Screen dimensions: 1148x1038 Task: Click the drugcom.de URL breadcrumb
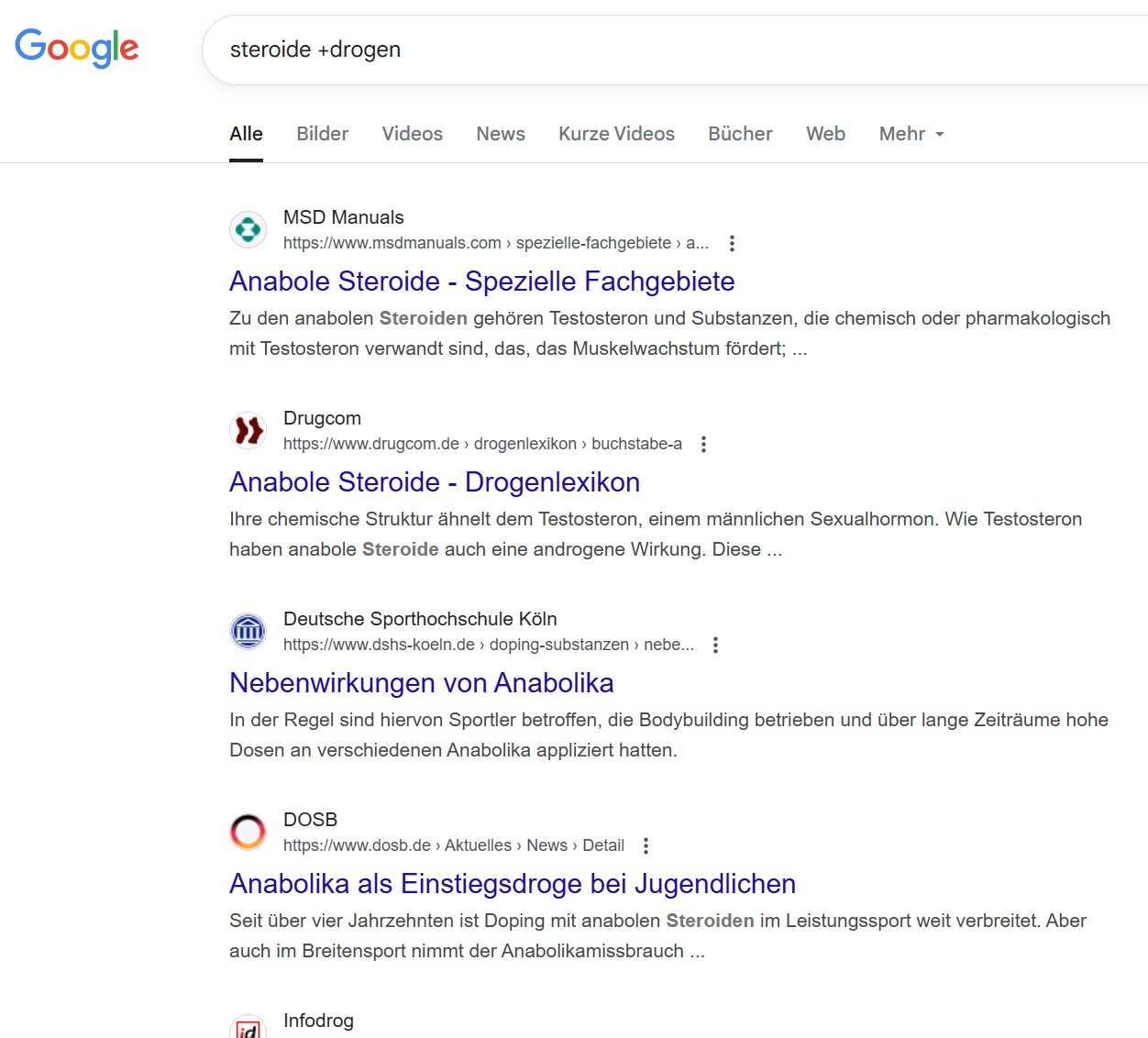[482, 444]
